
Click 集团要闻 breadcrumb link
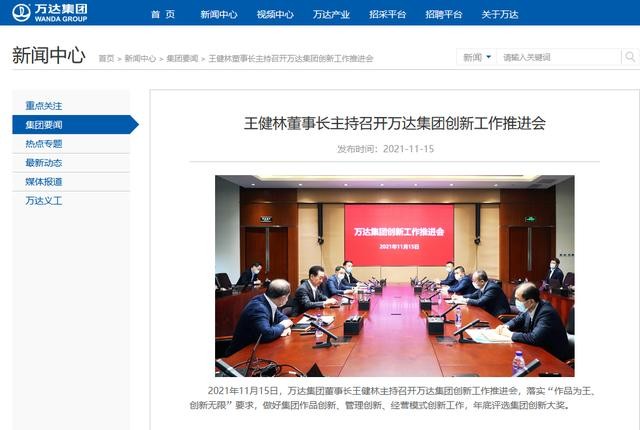(x=182, y=58)
